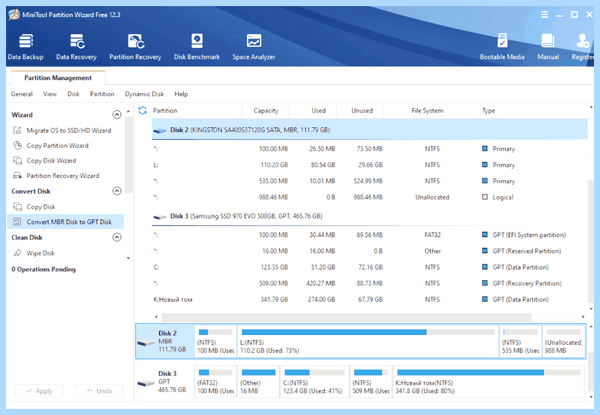Image resolution: width=600 pixels, height=415 pixels.
Task: Click the Logical type square for unallocated row
Action: pos(485,197)
